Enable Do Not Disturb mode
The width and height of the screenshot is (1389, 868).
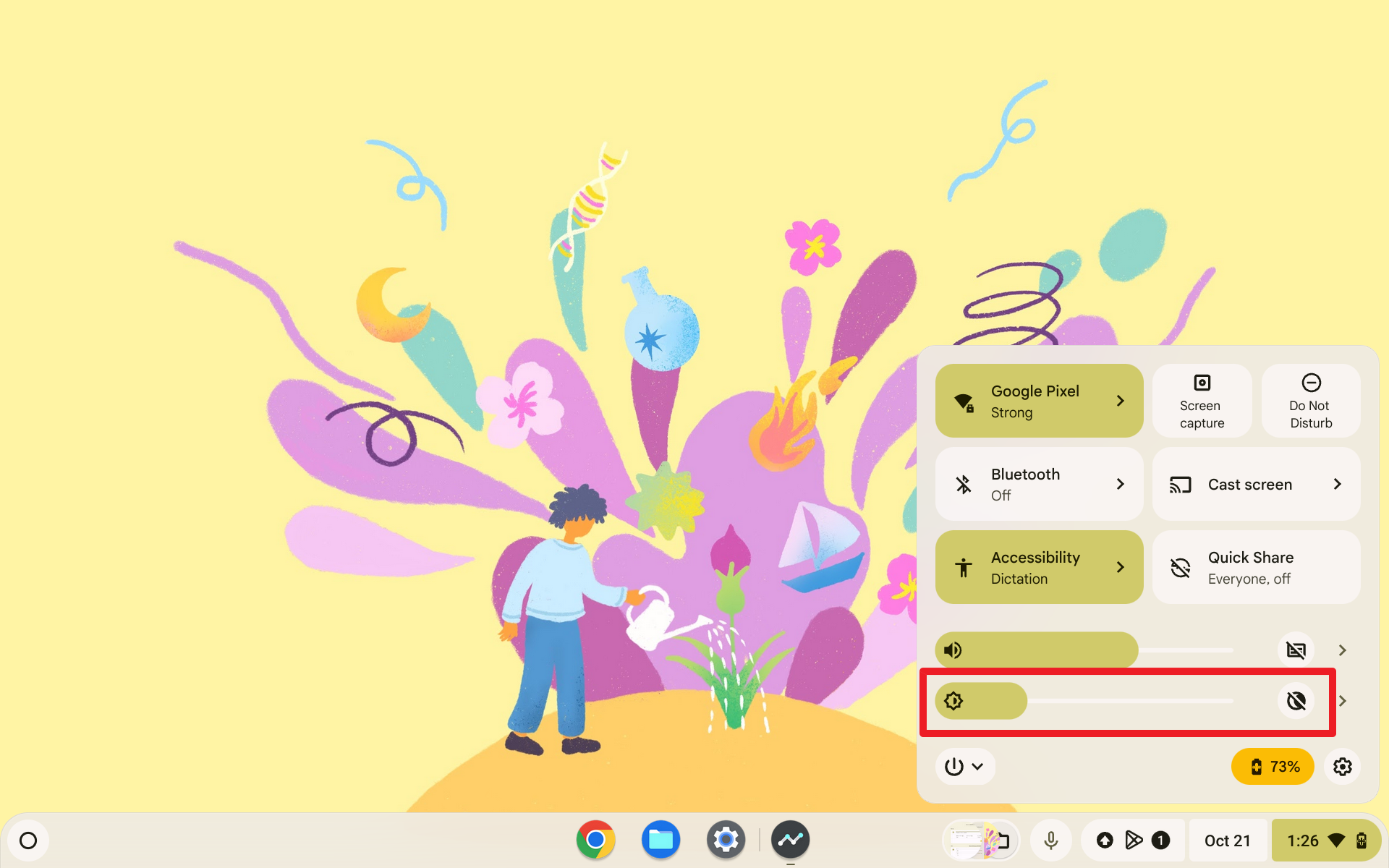pos(1310,400)
